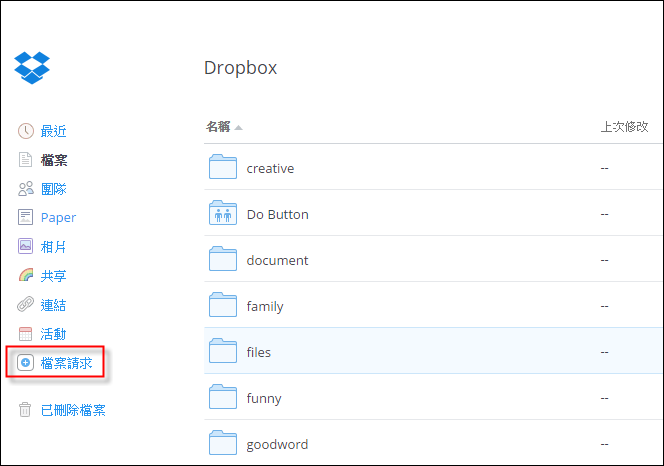Click the files folder icon
Viewport: 664px width, 466px height.
tap(223, 351)
